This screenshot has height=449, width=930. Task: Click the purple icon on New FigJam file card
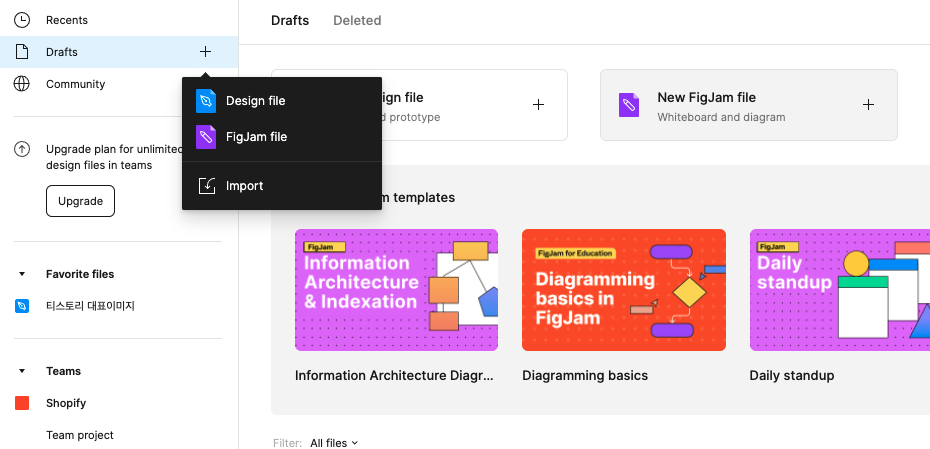click(629, 105)
